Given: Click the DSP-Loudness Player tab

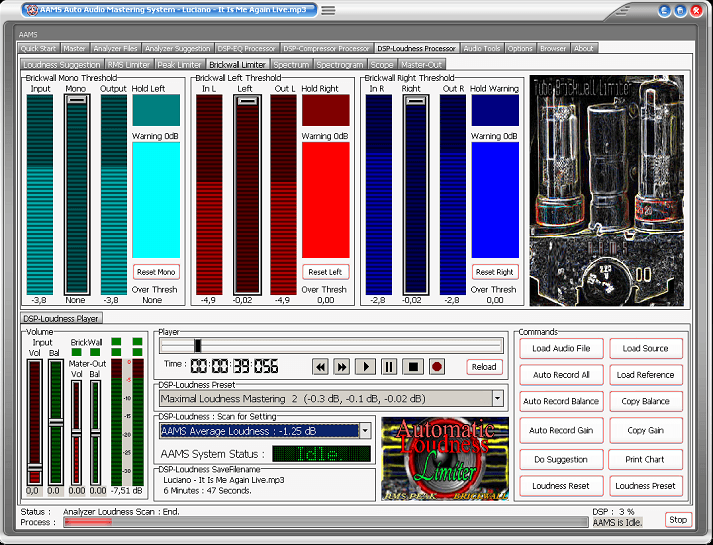Looking at the screenshot, I should click(x=61, y=319).
